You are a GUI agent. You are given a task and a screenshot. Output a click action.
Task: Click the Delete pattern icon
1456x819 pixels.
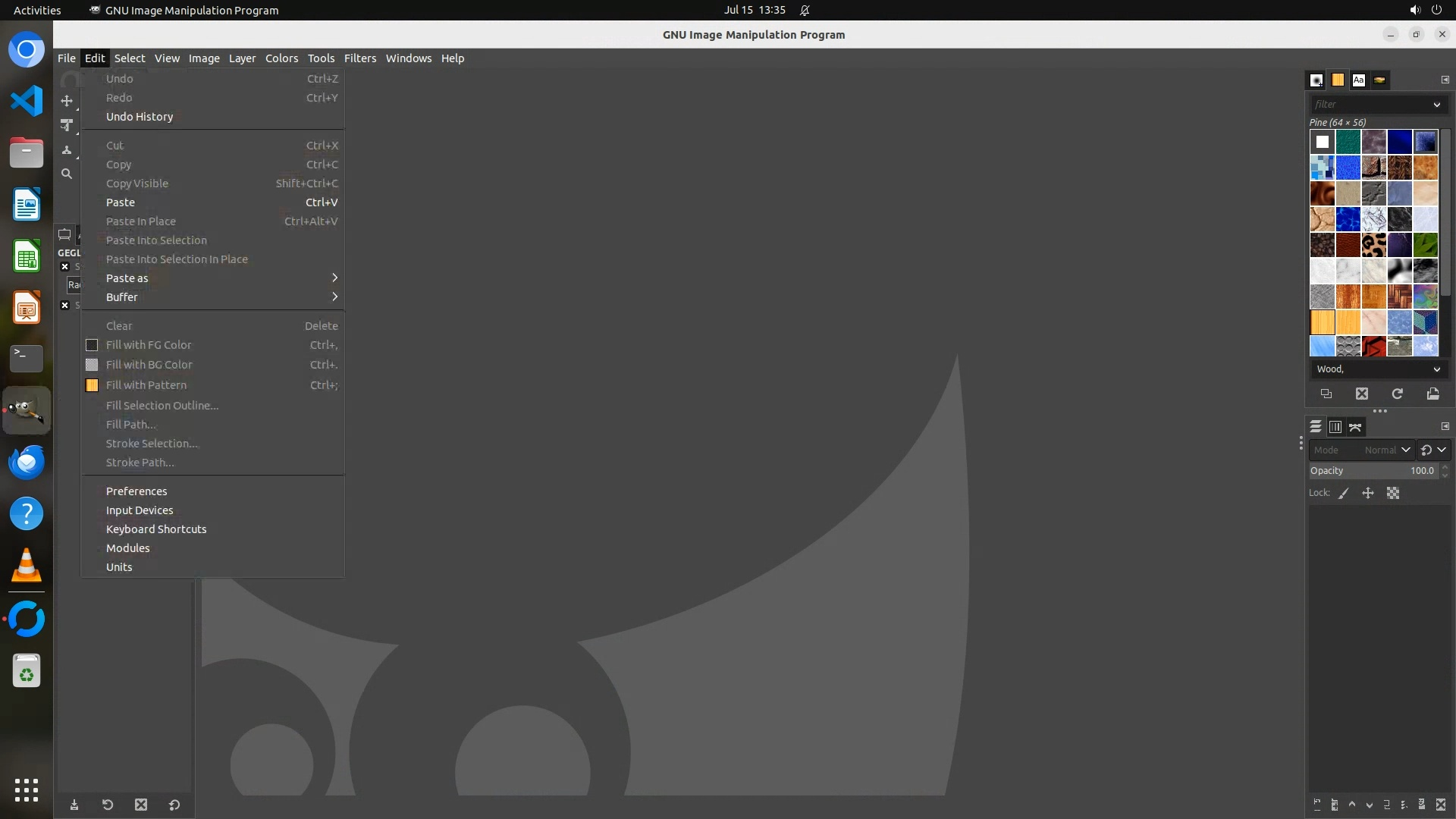pyautogui.click(x=1362, y=394)
